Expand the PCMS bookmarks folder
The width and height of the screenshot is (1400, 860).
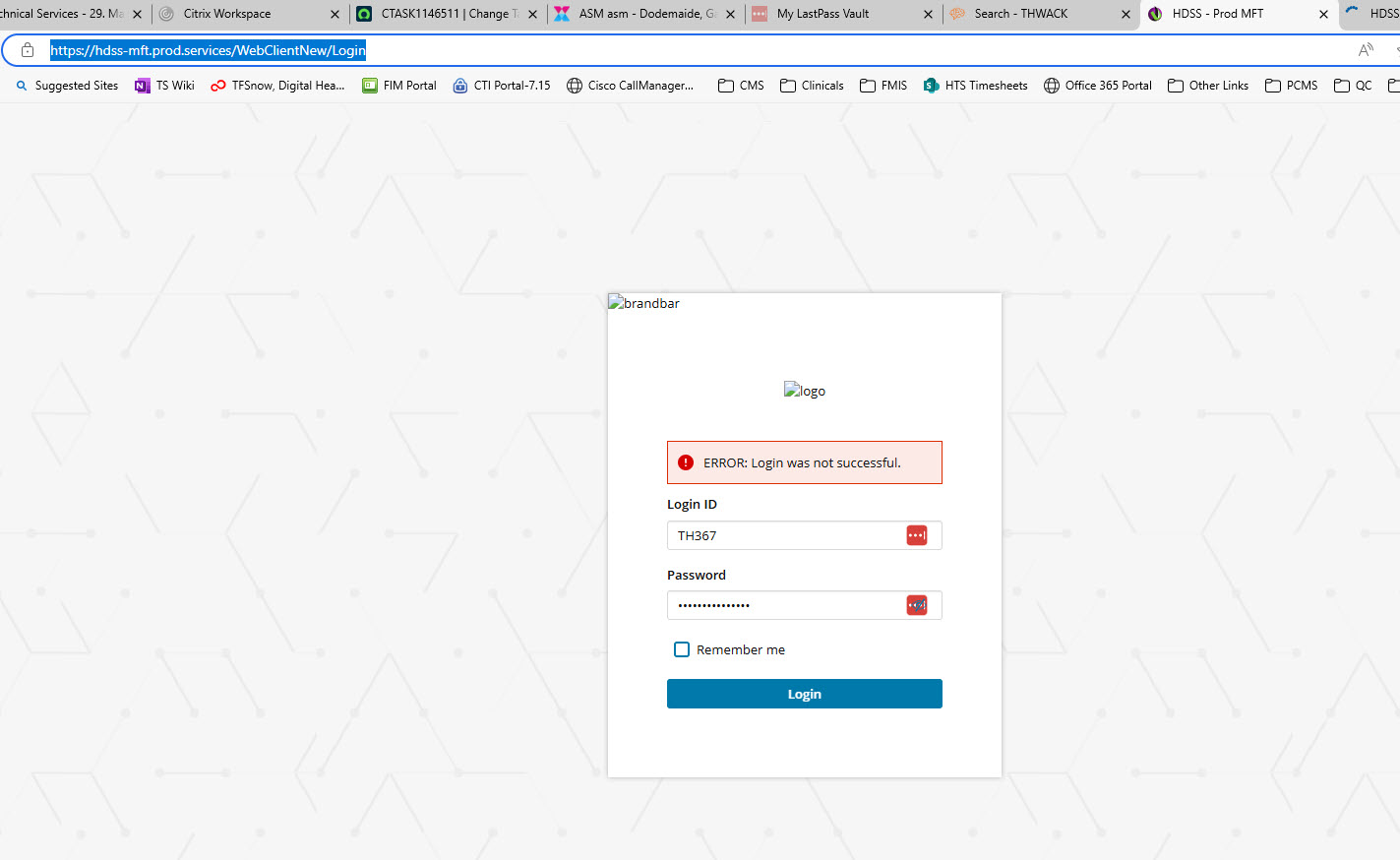click(x=1291, y=86)
